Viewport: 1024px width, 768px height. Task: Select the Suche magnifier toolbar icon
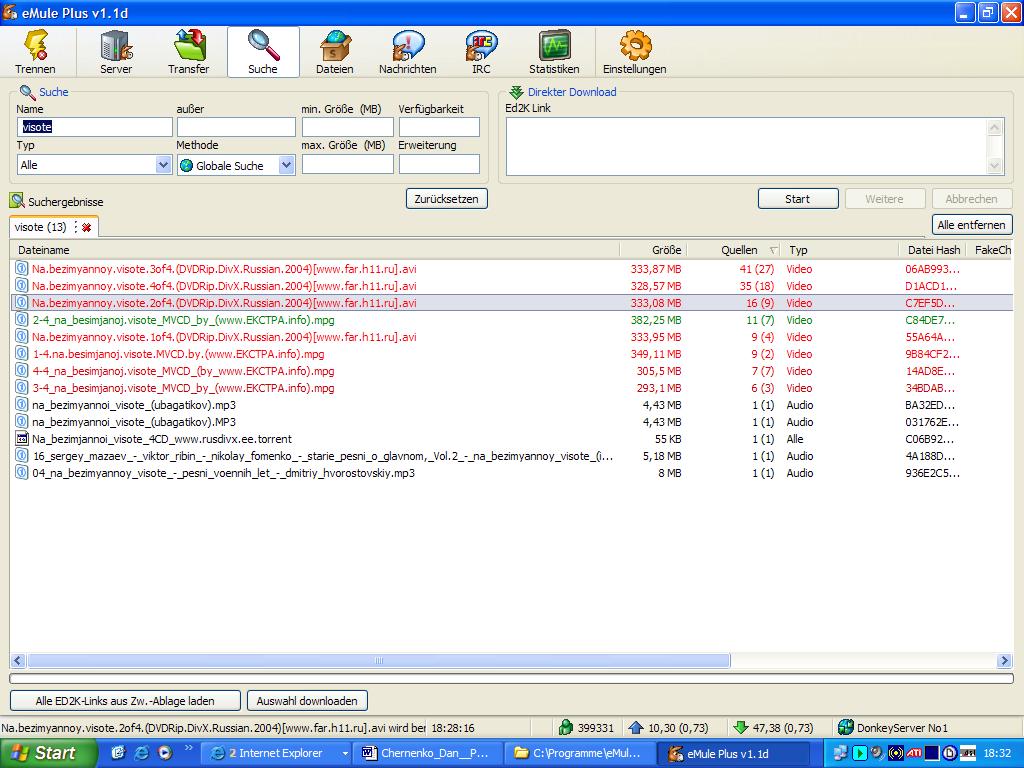[x=263, y=52]
